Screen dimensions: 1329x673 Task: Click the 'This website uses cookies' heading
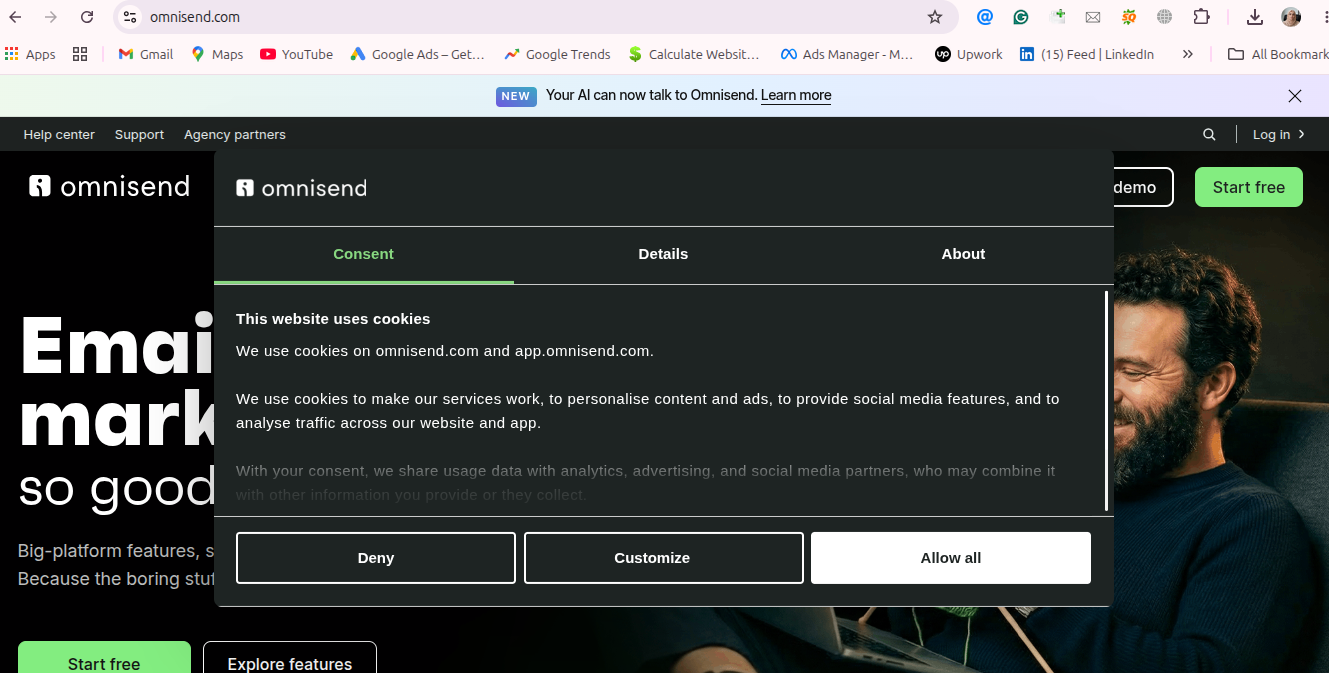point(333,319)
